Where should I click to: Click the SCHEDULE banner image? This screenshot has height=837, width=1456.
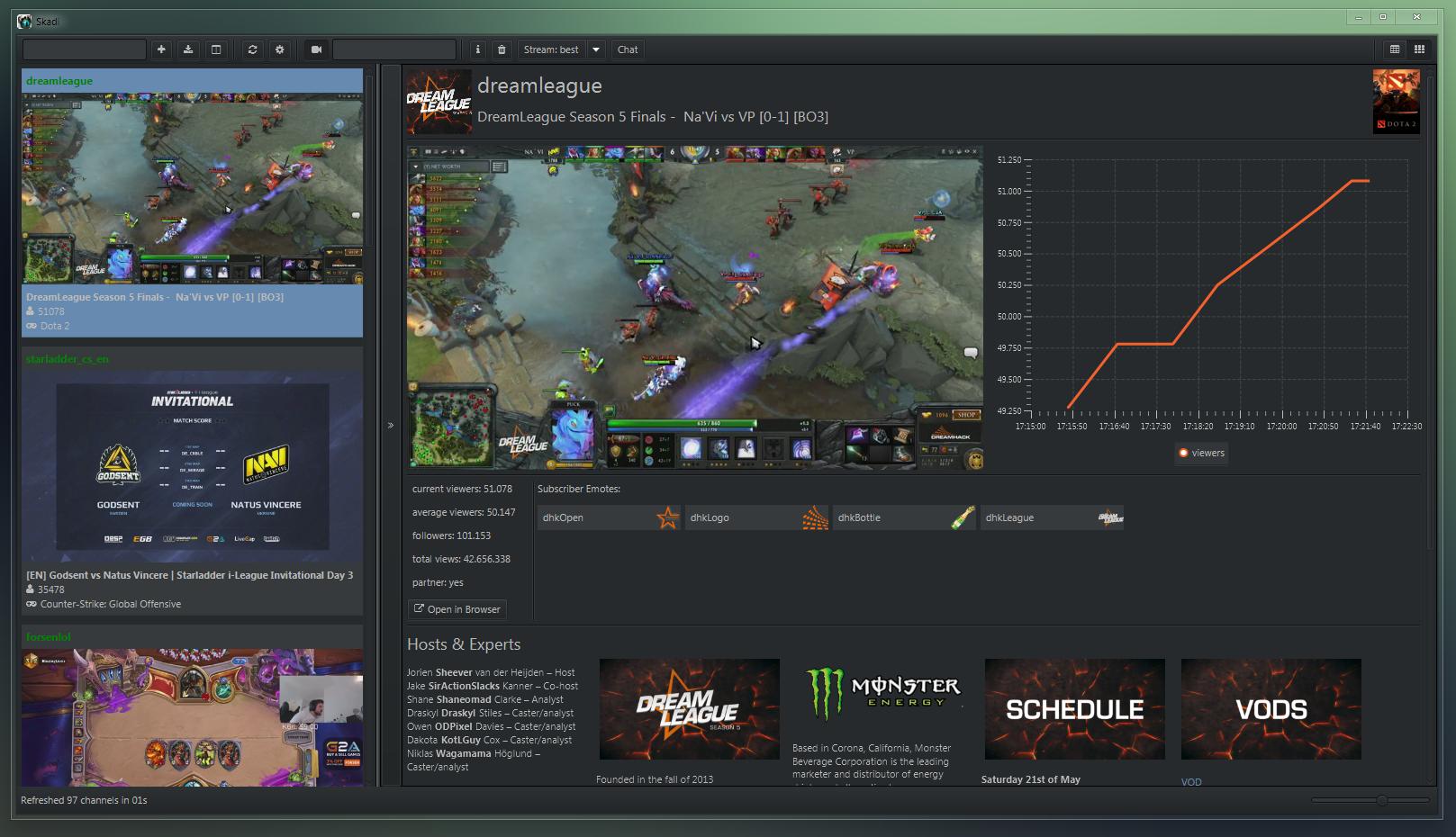click(1075, 709)
